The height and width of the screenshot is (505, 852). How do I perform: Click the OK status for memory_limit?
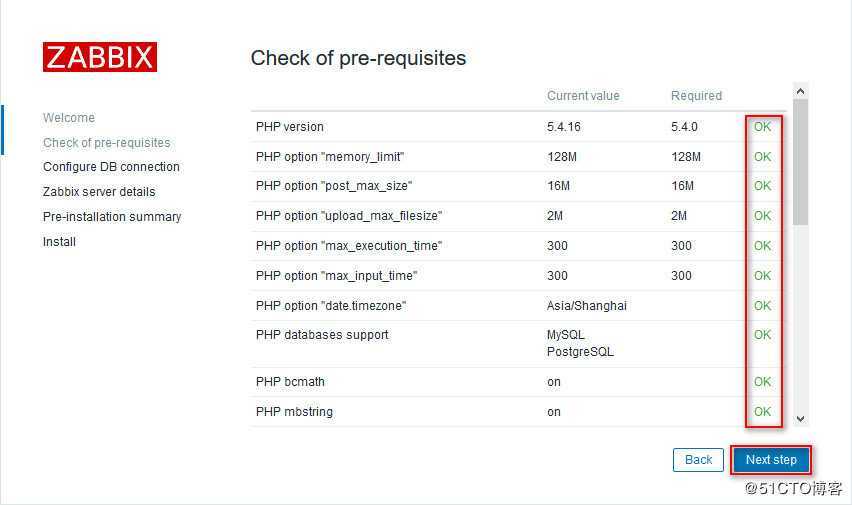762,157
